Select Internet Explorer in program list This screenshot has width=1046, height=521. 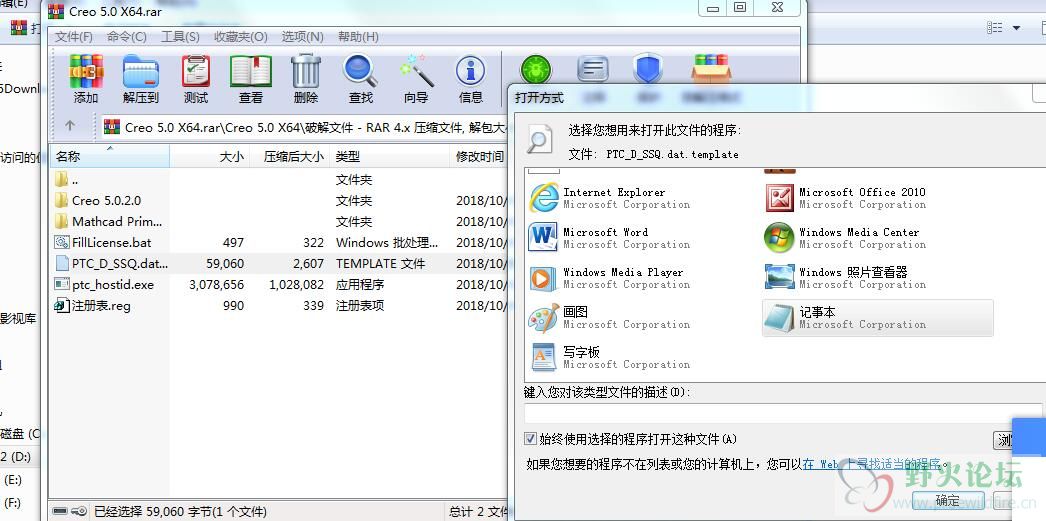click(x=610, y=198)
